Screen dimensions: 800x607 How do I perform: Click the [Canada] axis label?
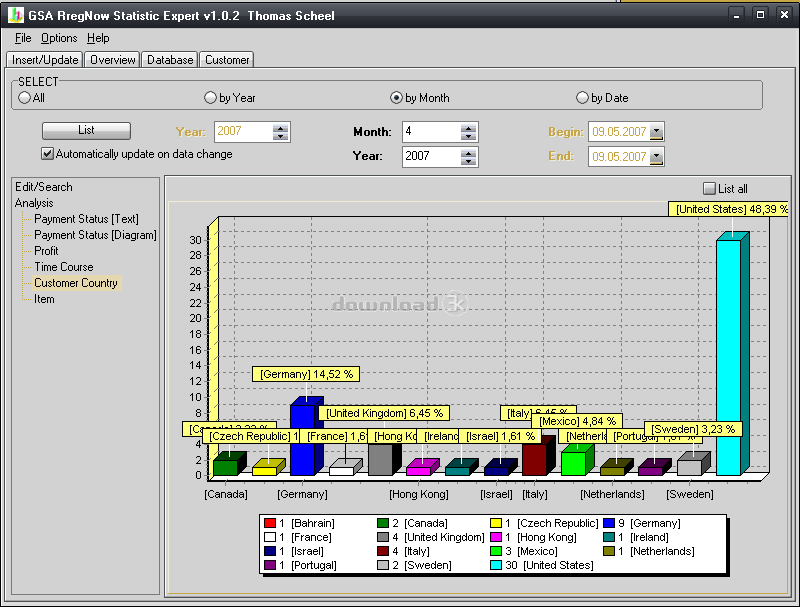pos(226,494)
